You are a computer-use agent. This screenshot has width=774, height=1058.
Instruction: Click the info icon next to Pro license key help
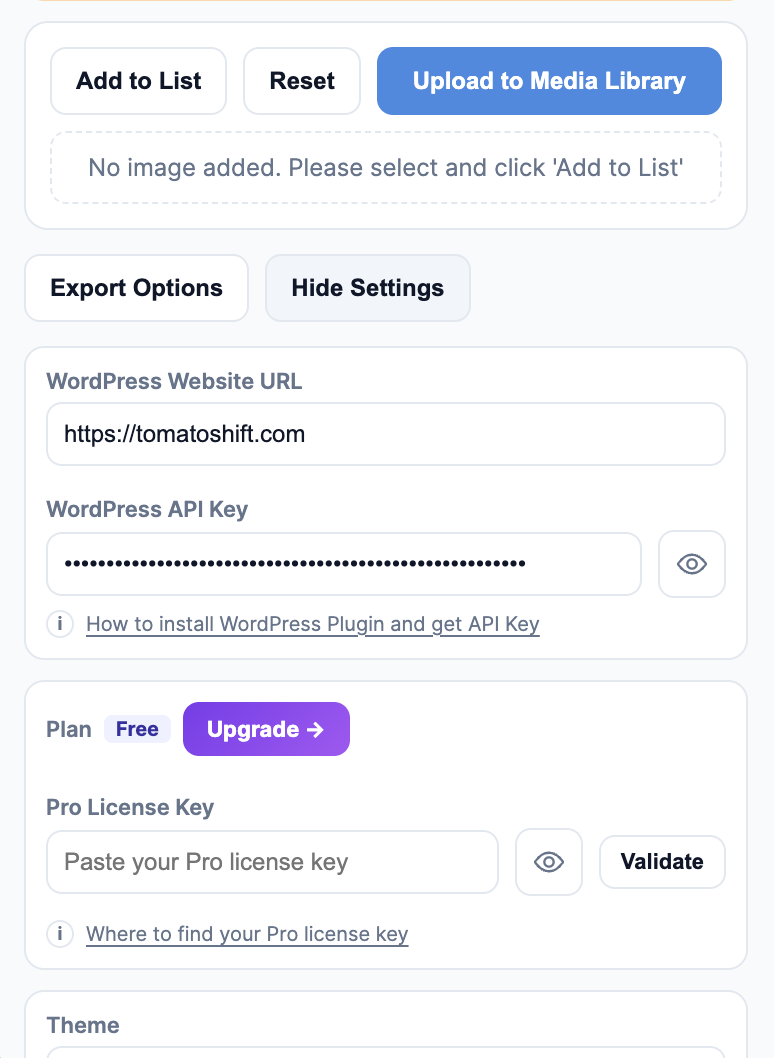(x=60, y=934)
